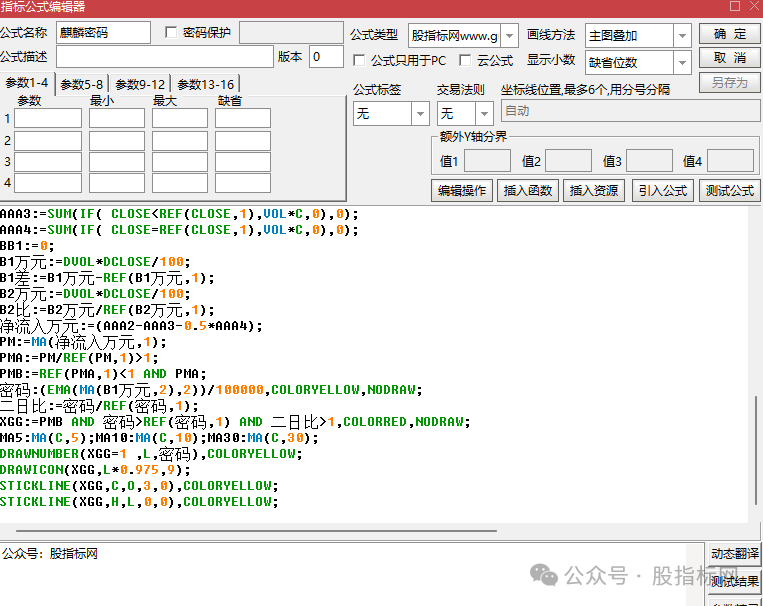Switch to the 参数5-8 tab

click(x=81, y=84)
